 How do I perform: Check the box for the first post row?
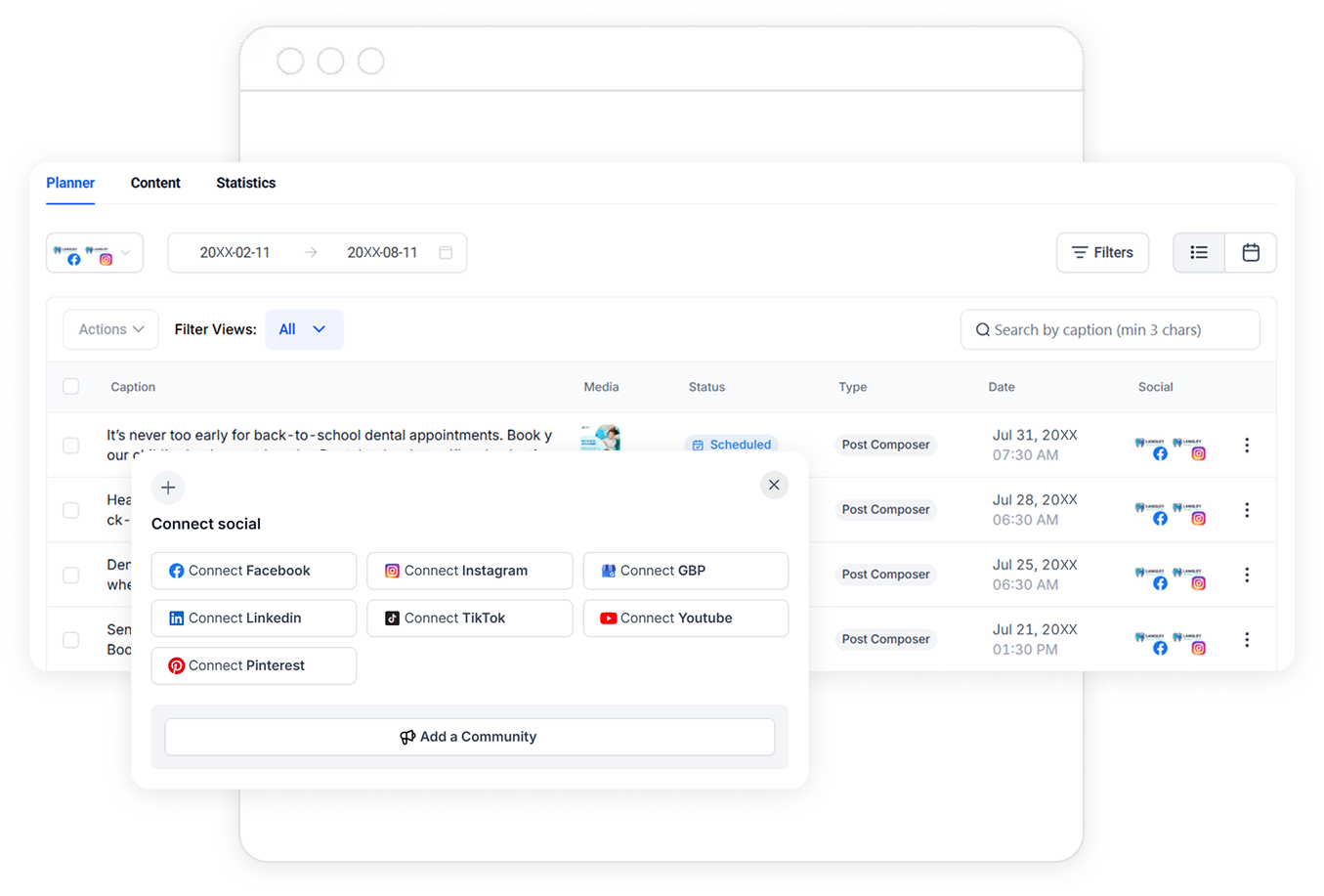click(x=71, y=446)
